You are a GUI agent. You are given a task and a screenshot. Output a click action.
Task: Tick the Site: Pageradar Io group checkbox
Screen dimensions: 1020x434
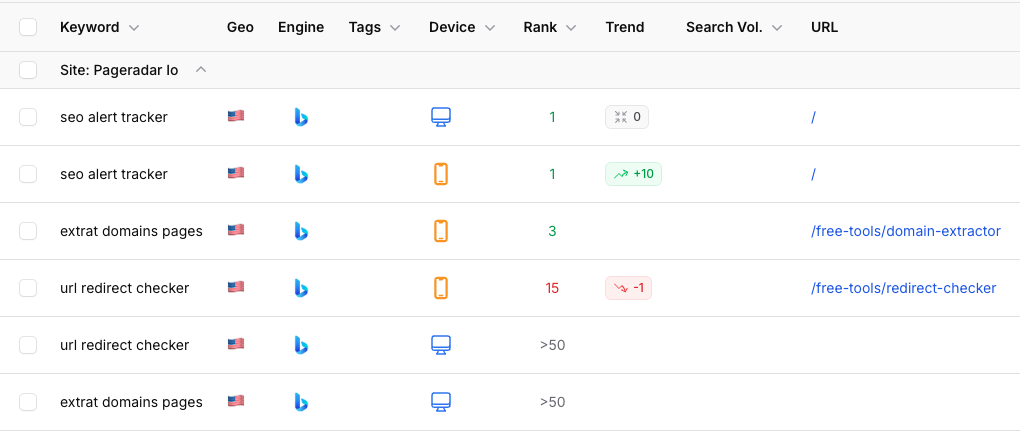pos(28,70)
